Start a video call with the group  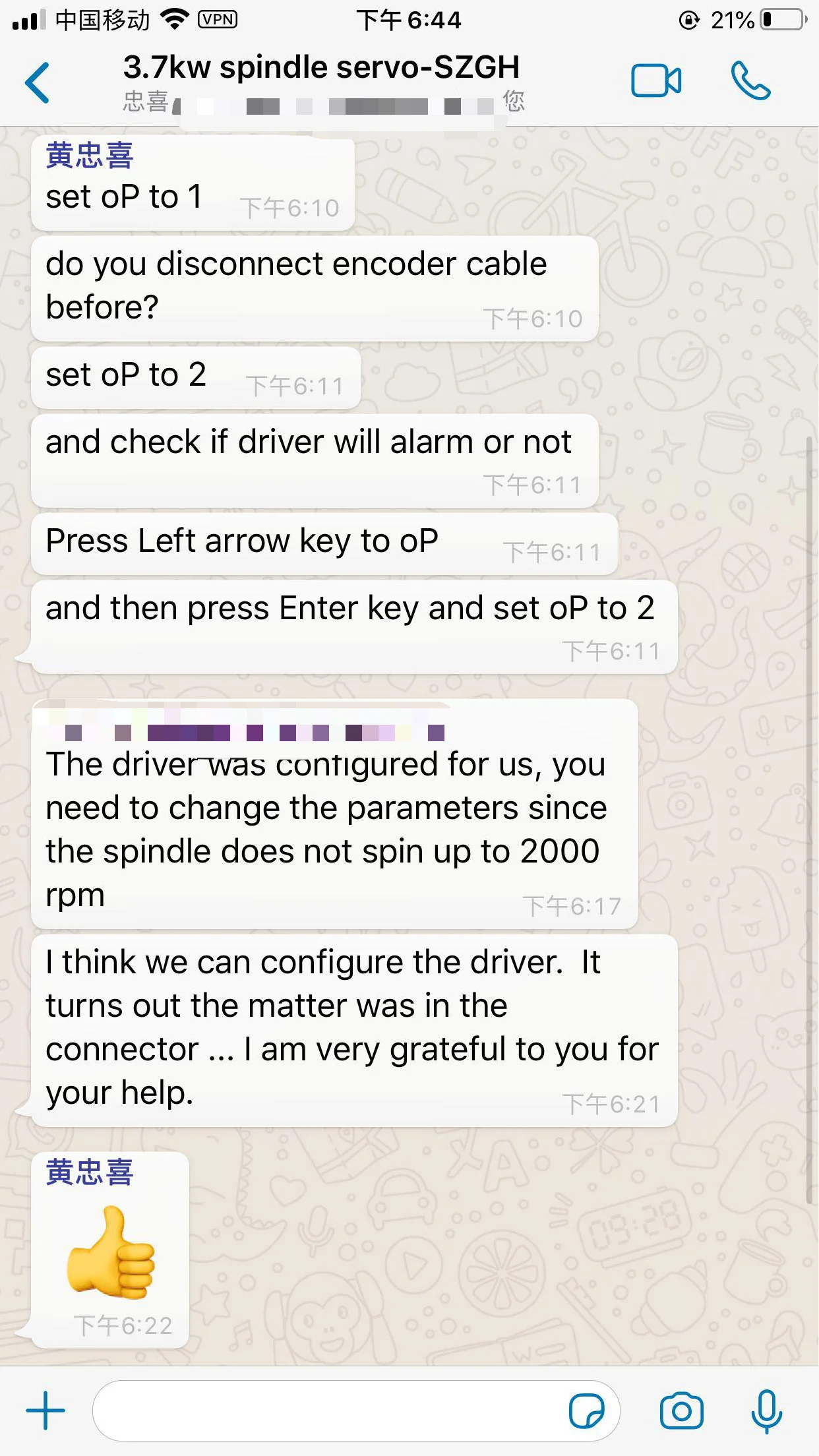click(x=655, y=81)
